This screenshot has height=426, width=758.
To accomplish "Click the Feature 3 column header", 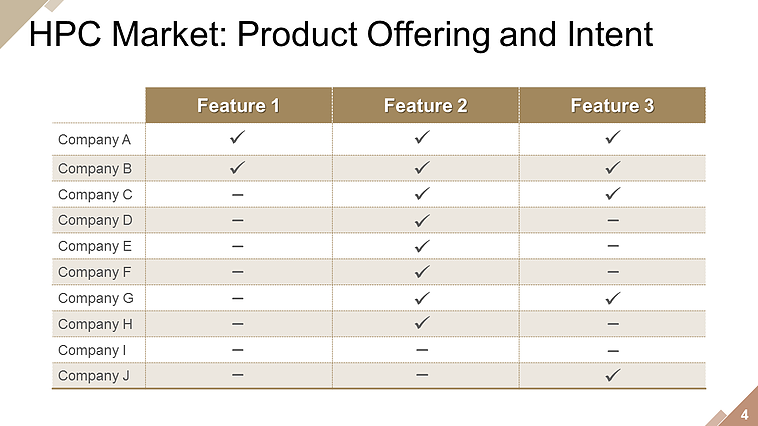I will pos(612,105).
